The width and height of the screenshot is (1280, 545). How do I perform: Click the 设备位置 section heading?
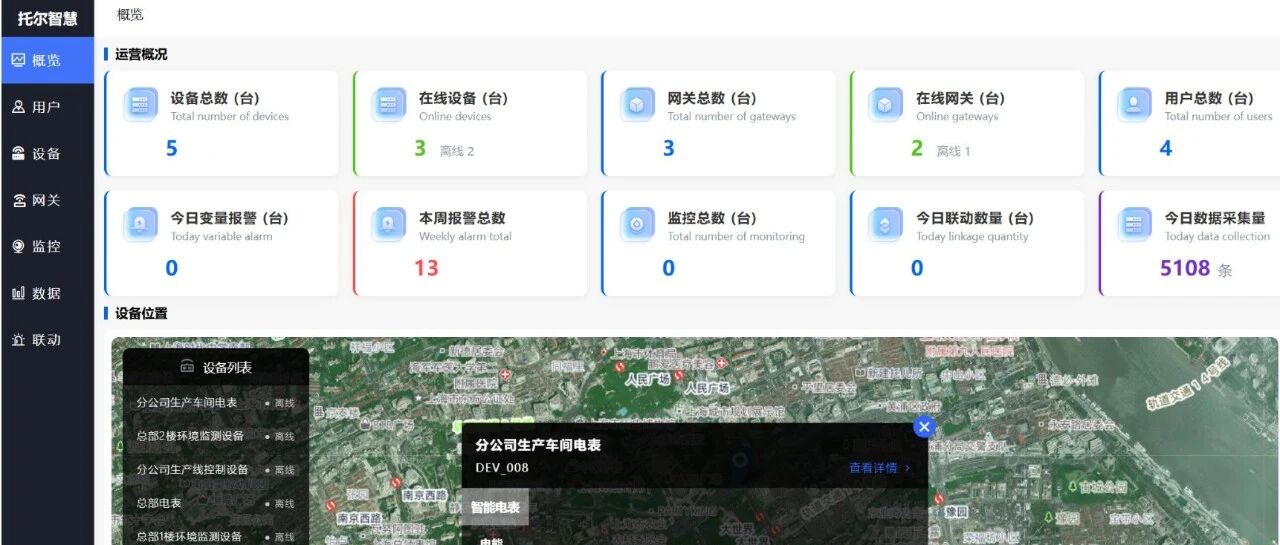[141, 313]
